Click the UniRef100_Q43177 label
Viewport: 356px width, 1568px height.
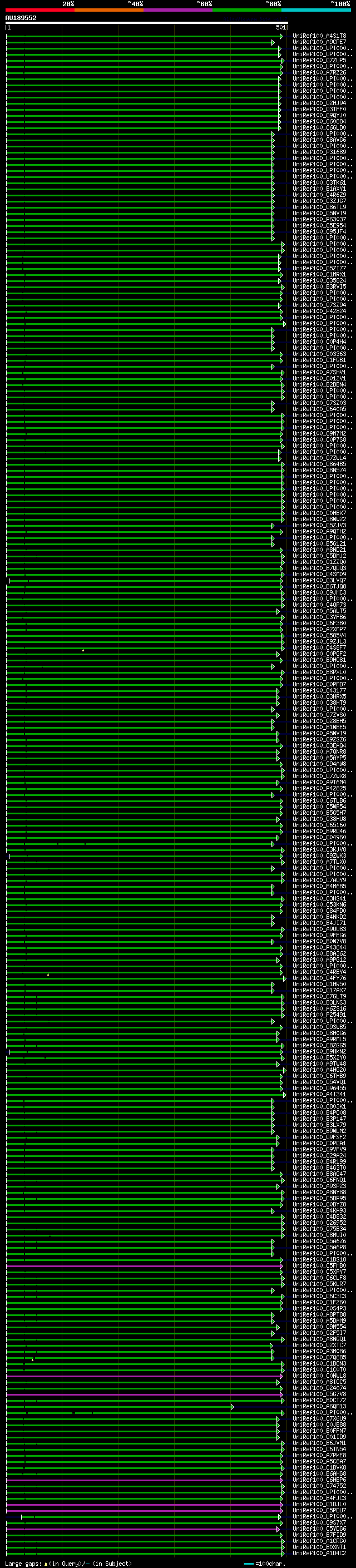click(x=319, y=690)
